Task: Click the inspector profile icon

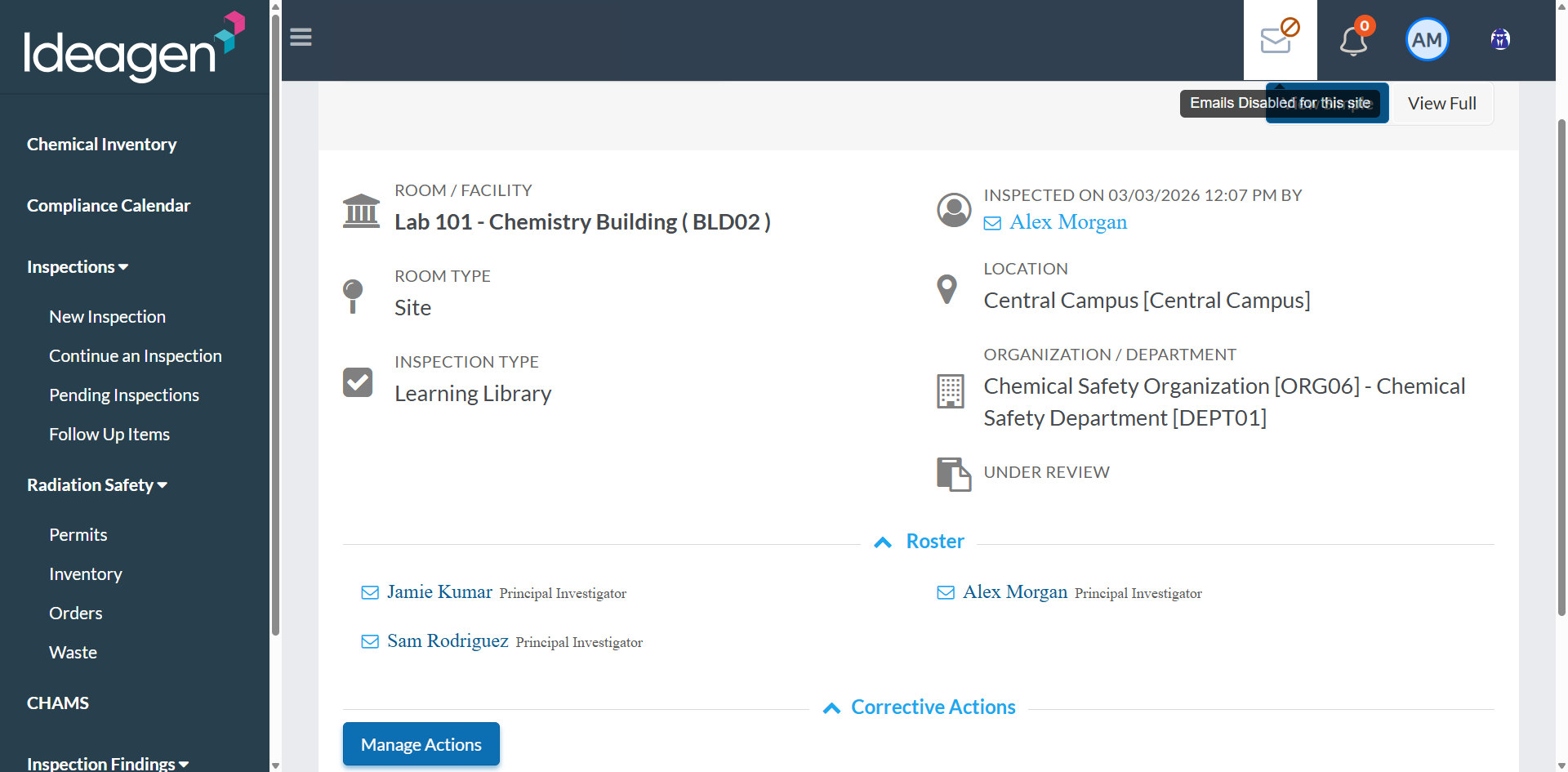Action: (953, 210)
